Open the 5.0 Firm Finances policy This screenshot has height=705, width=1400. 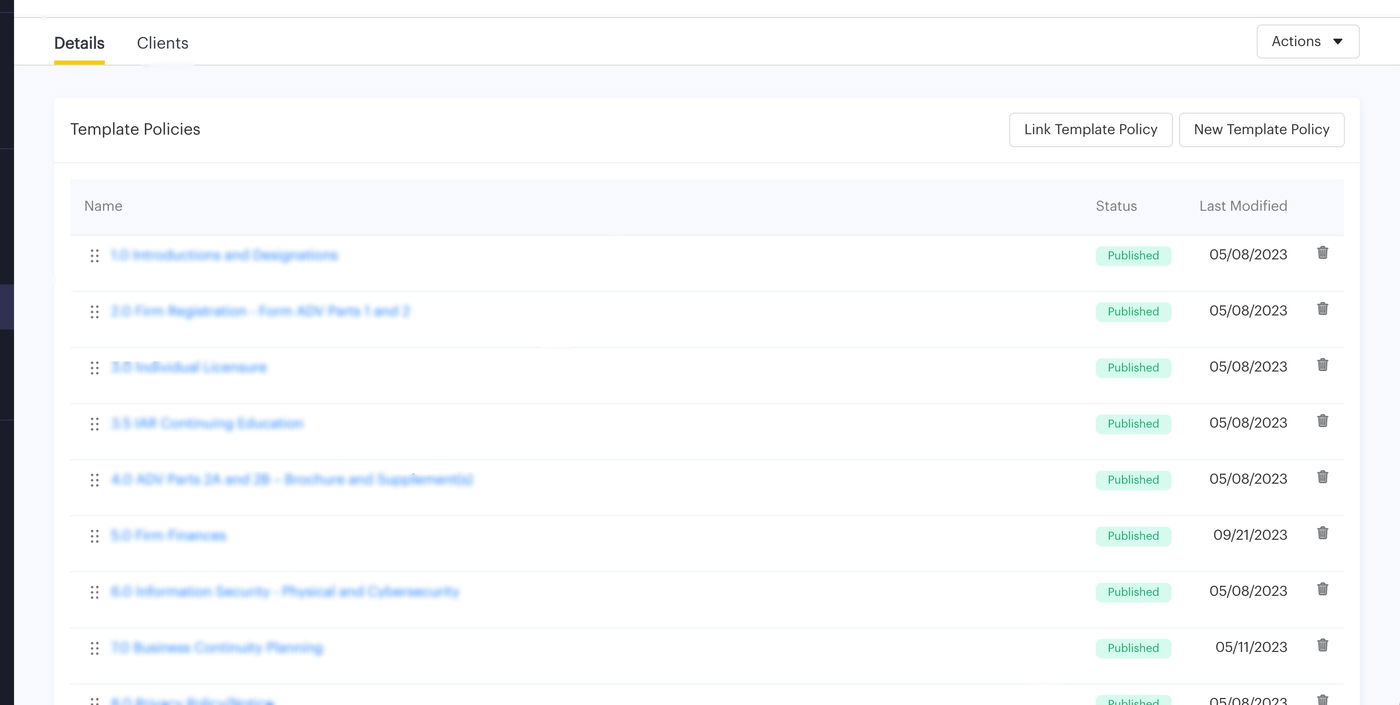pos(168,536)
